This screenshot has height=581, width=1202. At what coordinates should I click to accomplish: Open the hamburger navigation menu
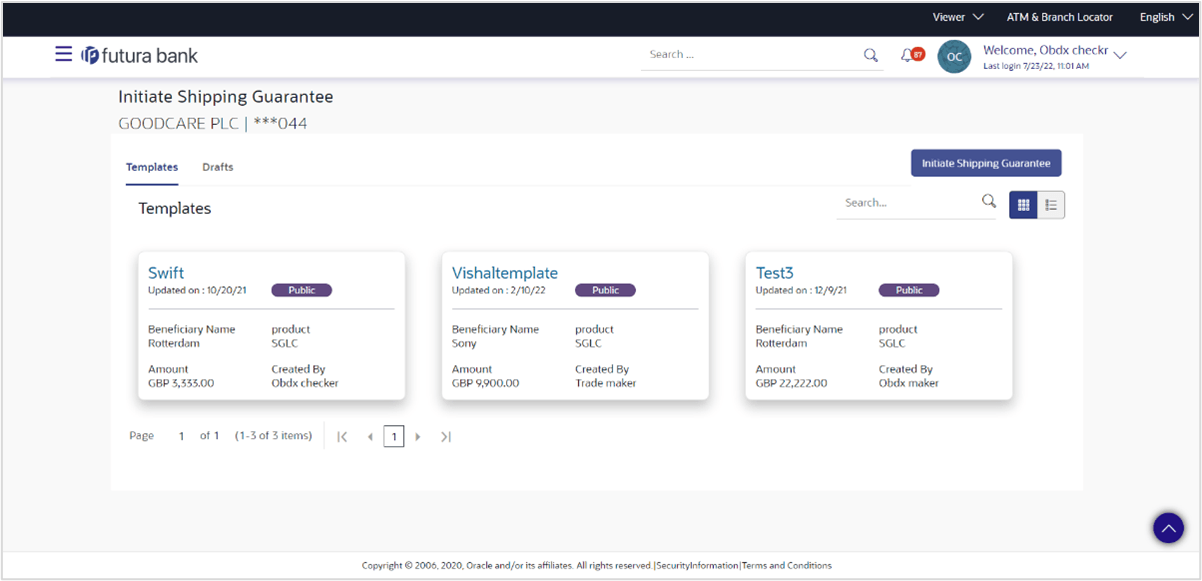63,54
